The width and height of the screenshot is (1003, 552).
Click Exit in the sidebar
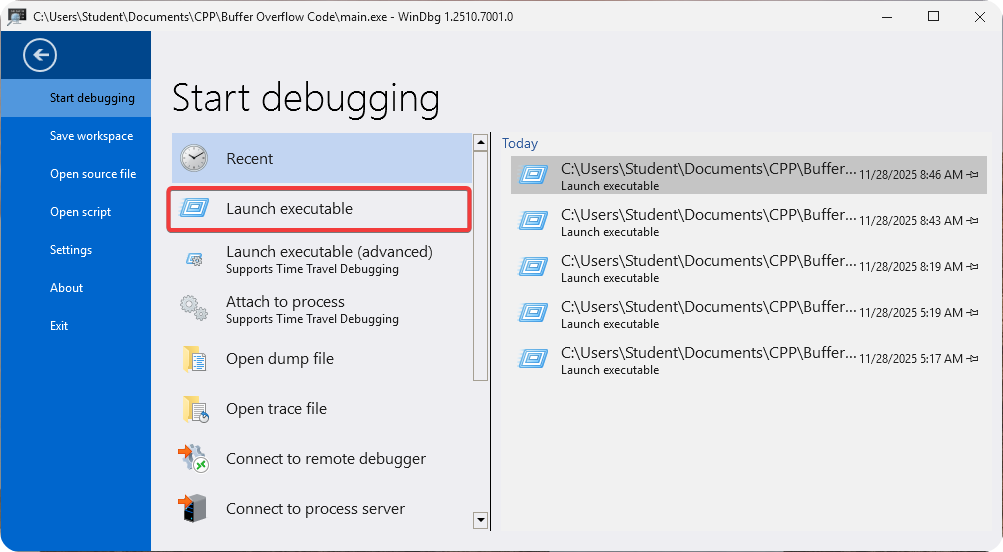tap(59, 326)
